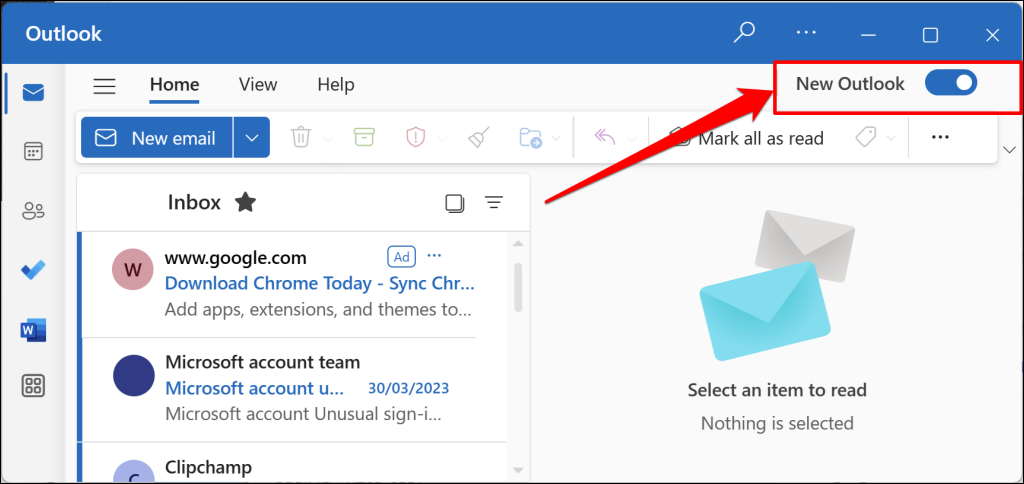This screenshot has height=484, width=1024.
Task: Open the More apps grid icon
Action: pyautogui.click(x=33, y=386)
